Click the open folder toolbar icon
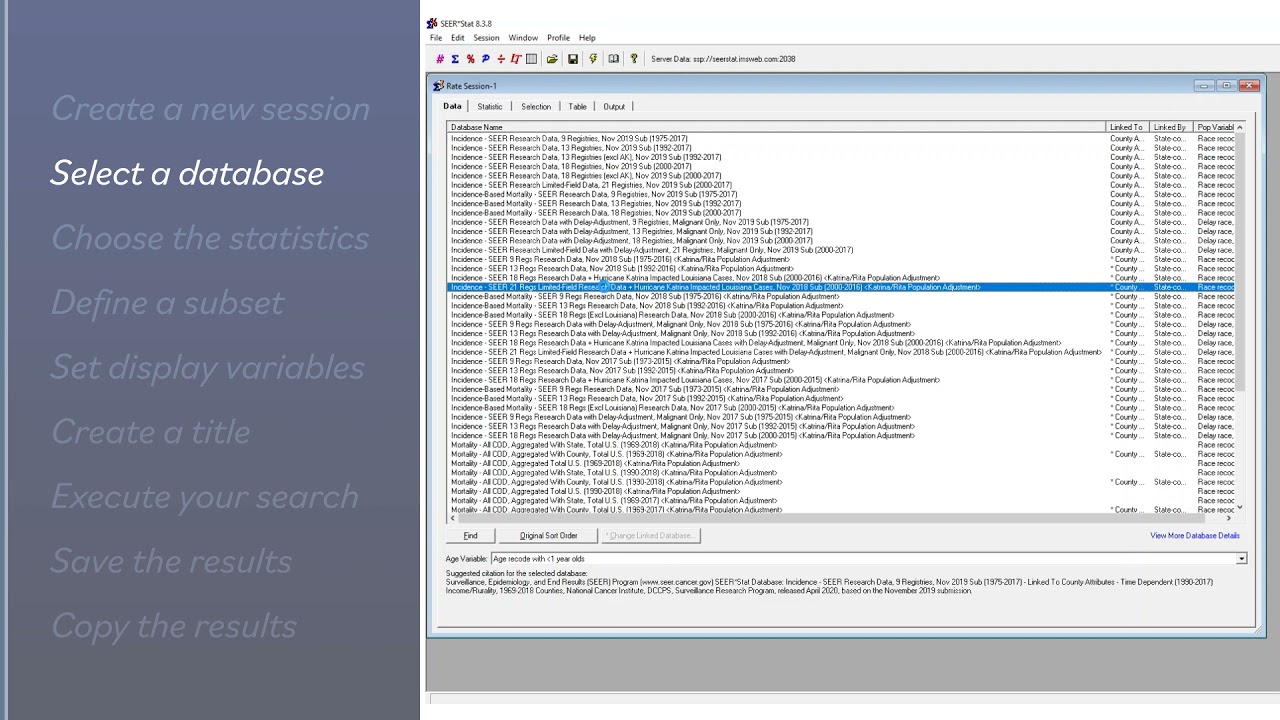This screenshot has width=1280, height=720. 552,59
